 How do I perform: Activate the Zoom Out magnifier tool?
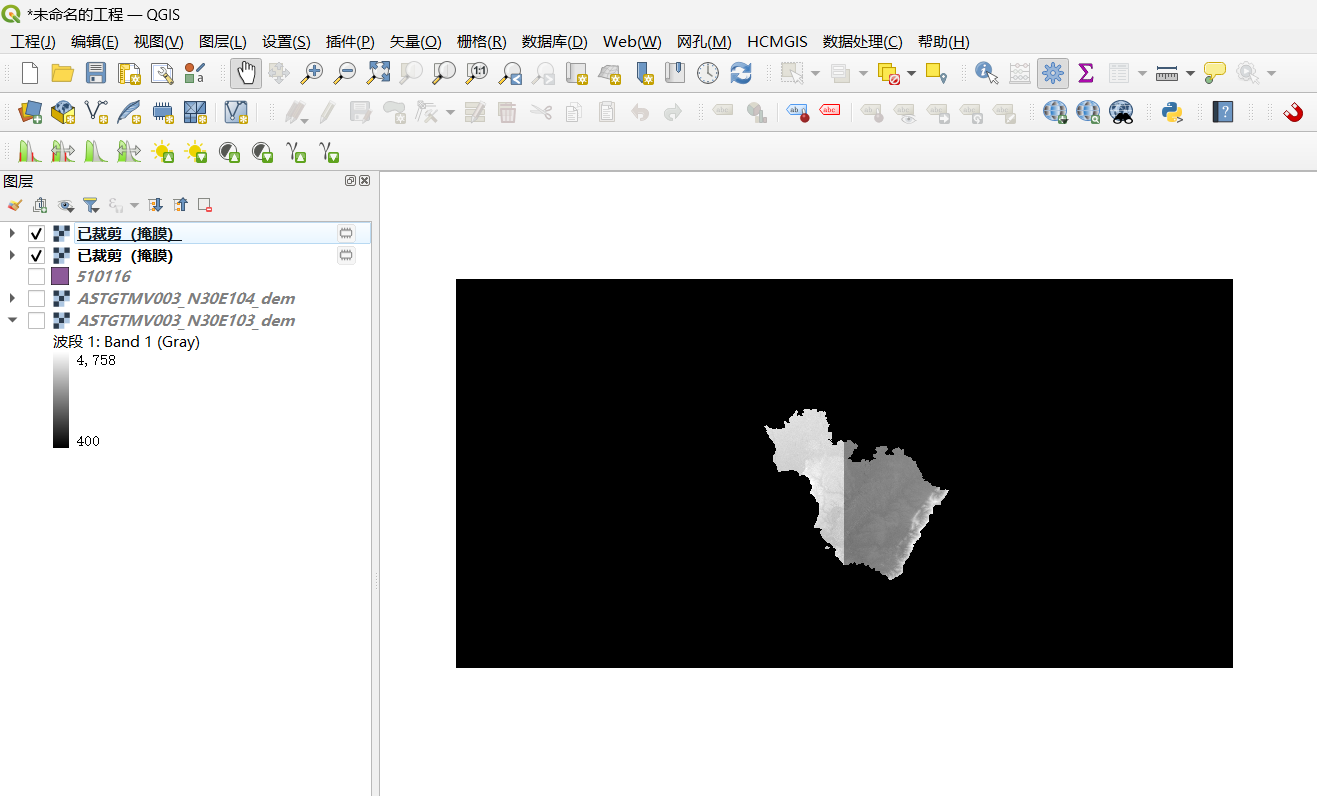click(345, 73)
